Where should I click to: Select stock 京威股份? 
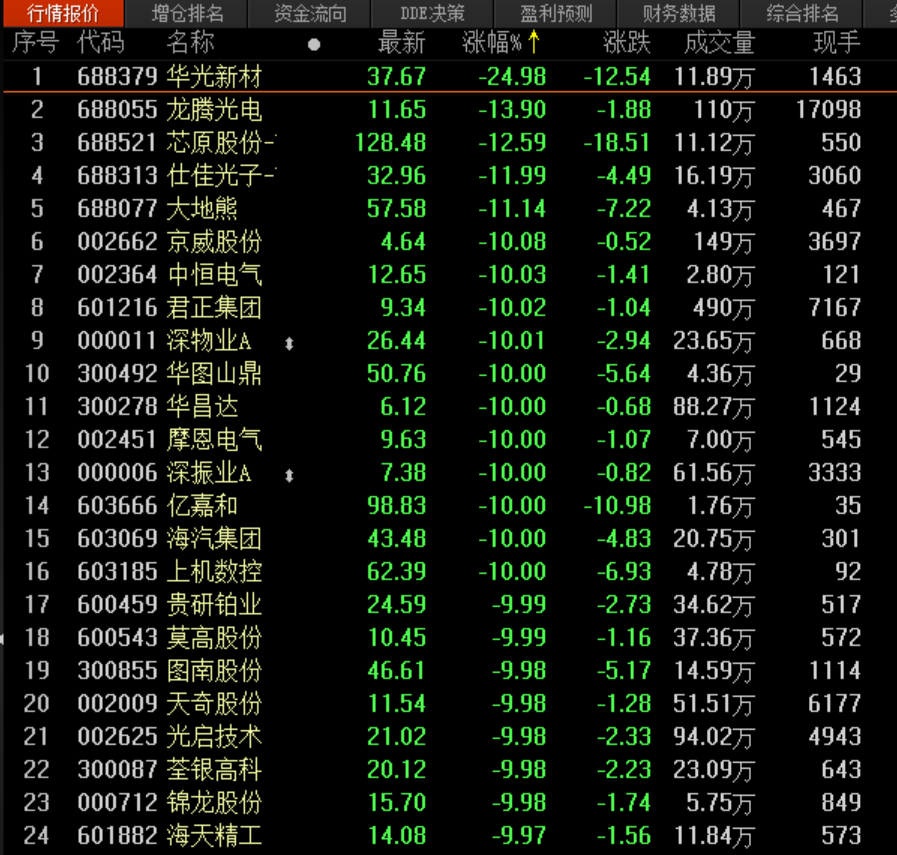[214, 242]
